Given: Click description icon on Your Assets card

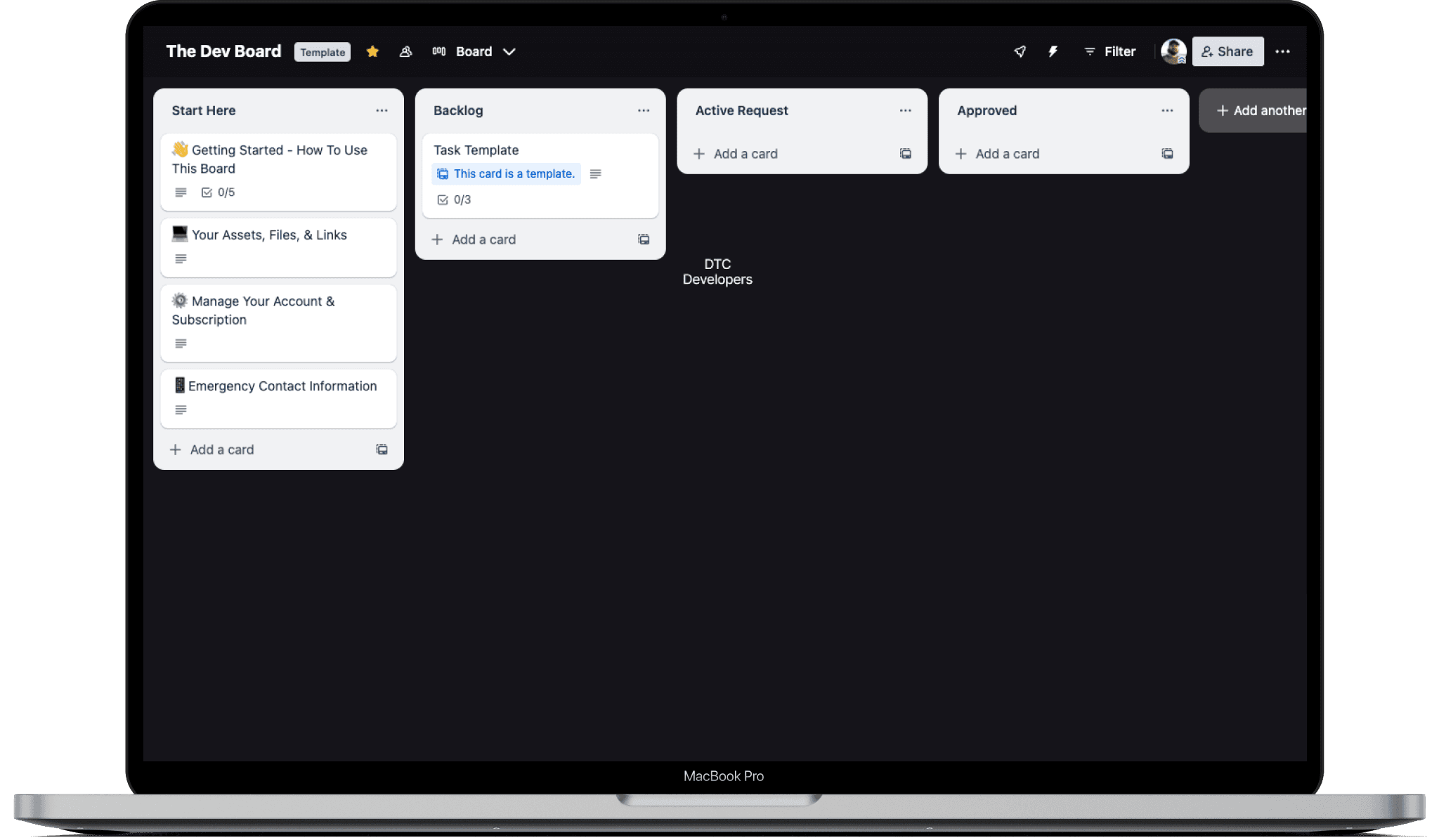Looking at the screenshot, I should click(181, 259).
